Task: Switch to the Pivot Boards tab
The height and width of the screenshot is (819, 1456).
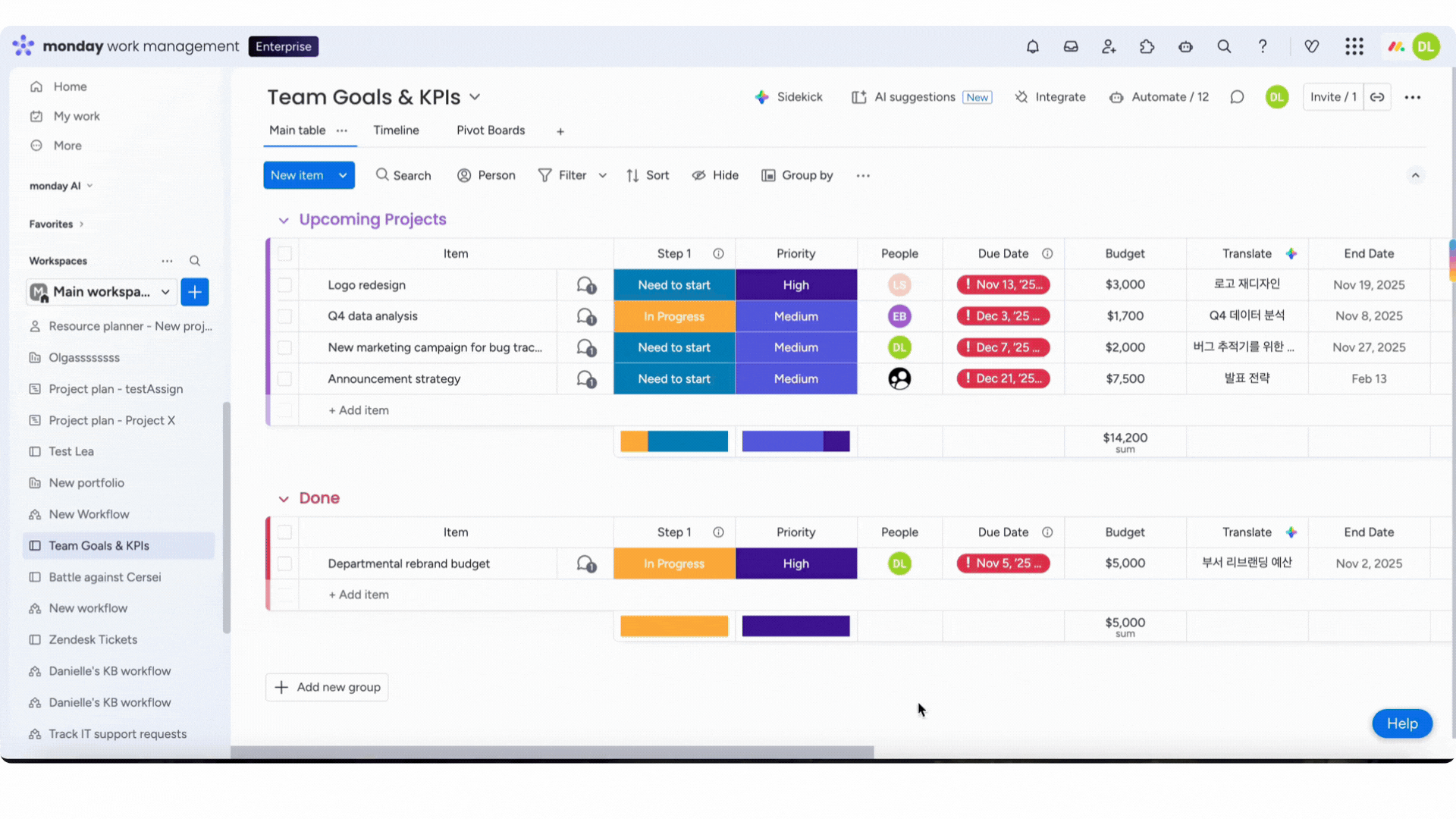Action: click(491, 130)
